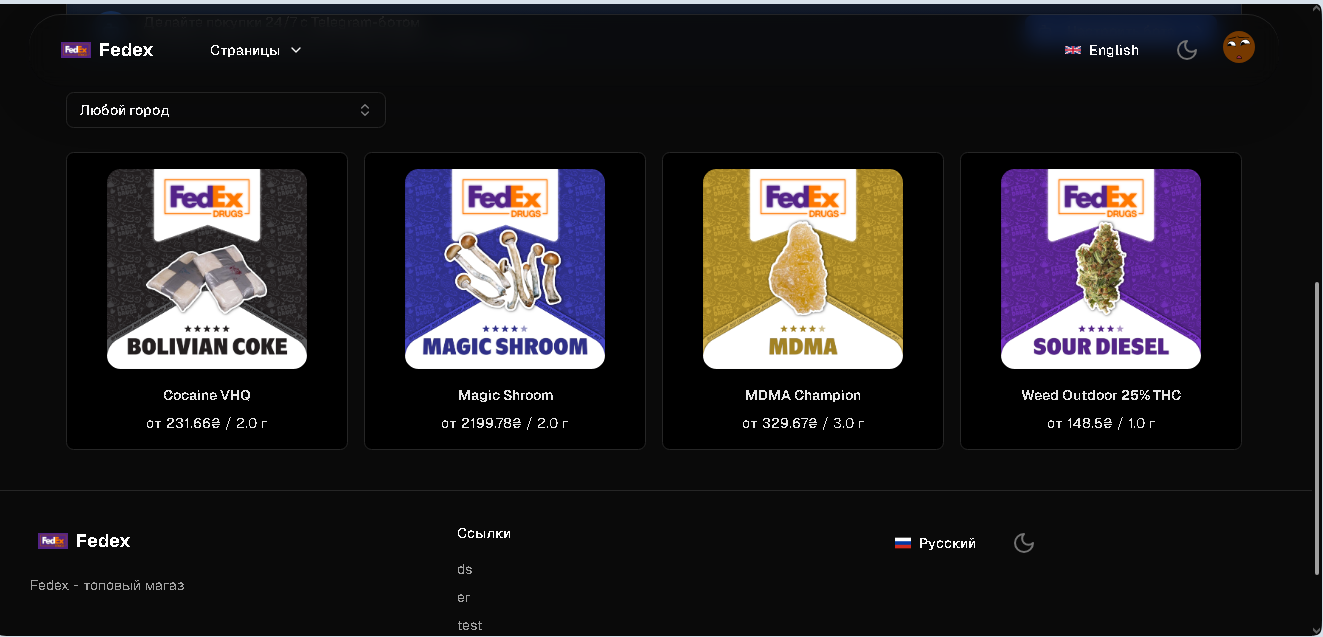The width and height of the screenshot is (1323, 637).
Task: Toggle dark mode with the header moon icon
Action: pyautogui.click(x=1187, y=50)
